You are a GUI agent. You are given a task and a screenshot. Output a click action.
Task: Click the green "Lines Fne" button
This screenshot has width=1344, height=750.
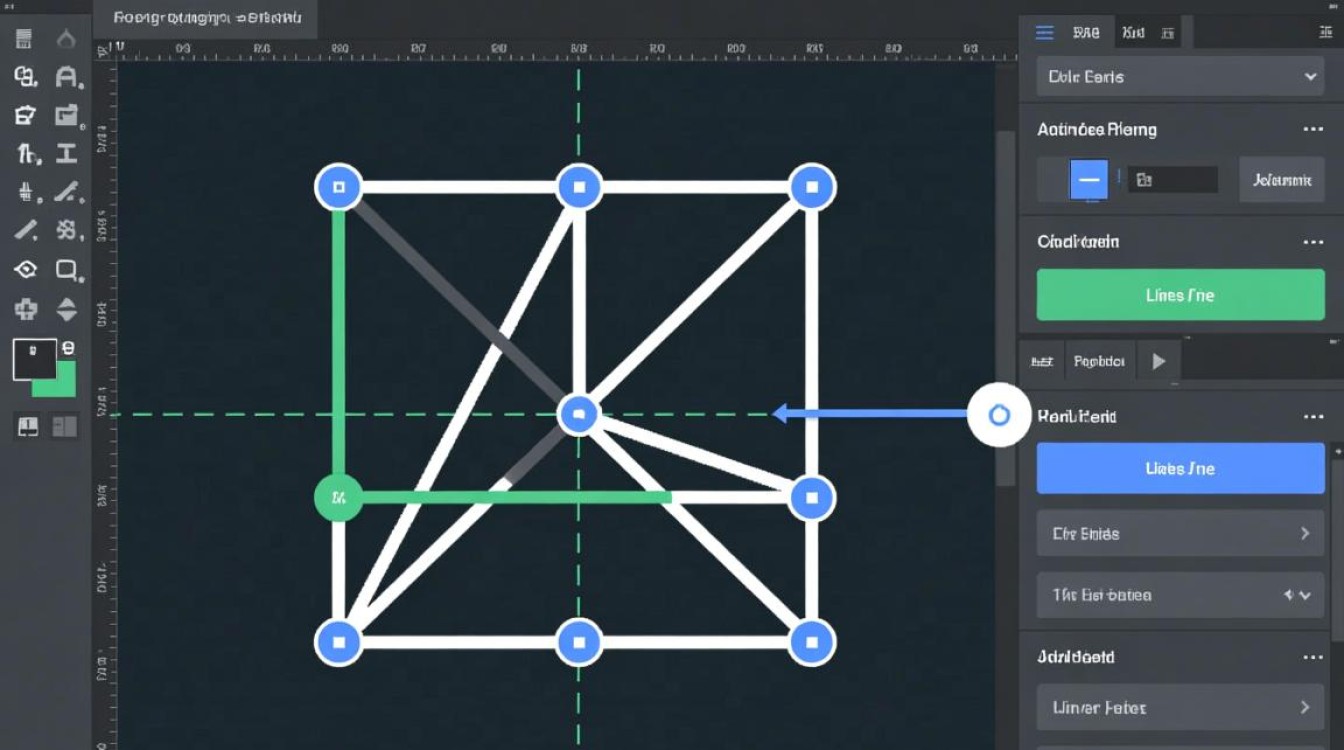coord(1180,295)
